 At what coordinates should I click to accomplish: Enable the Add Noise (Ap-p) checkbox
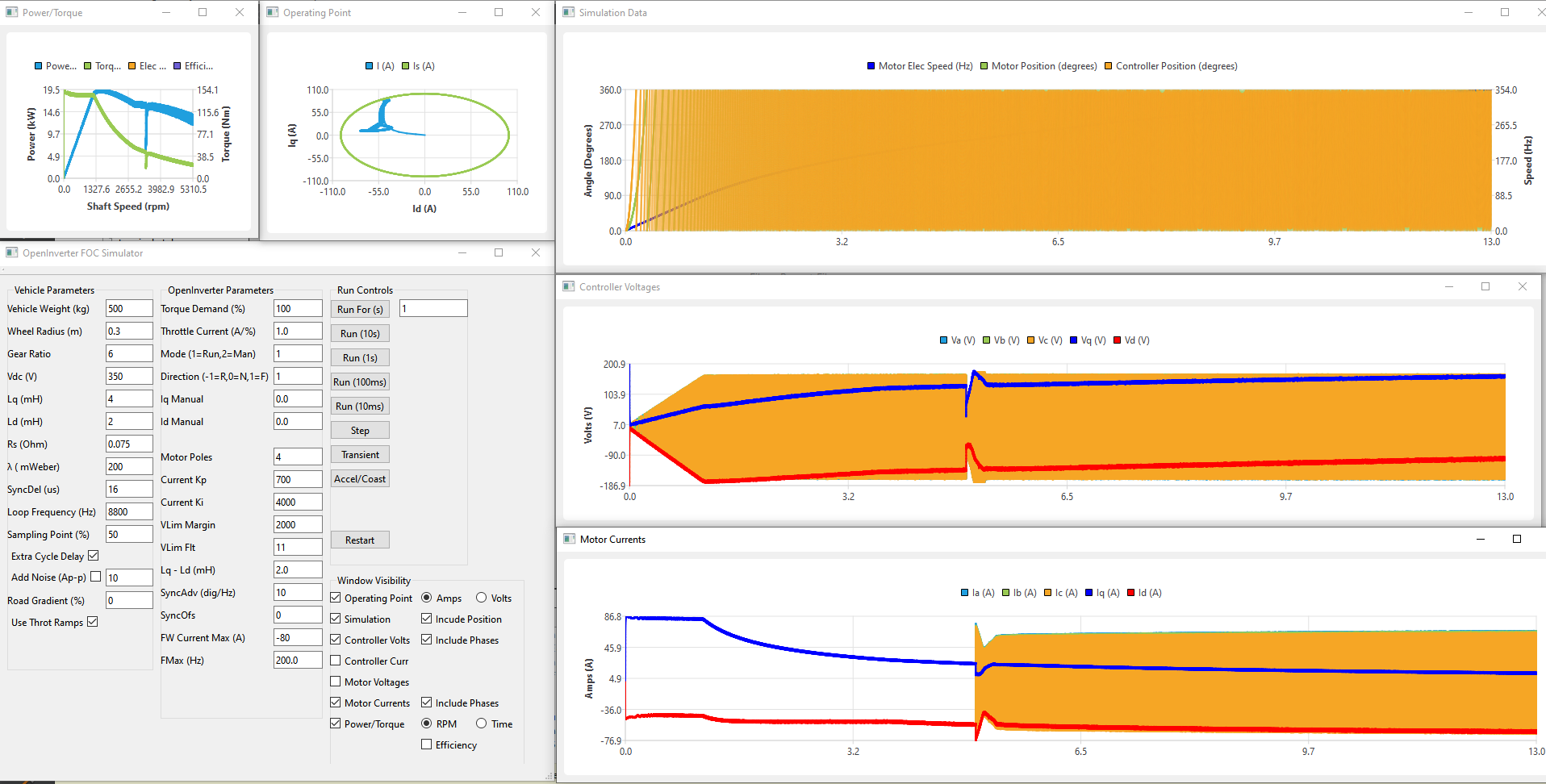(x=96, y=577)
